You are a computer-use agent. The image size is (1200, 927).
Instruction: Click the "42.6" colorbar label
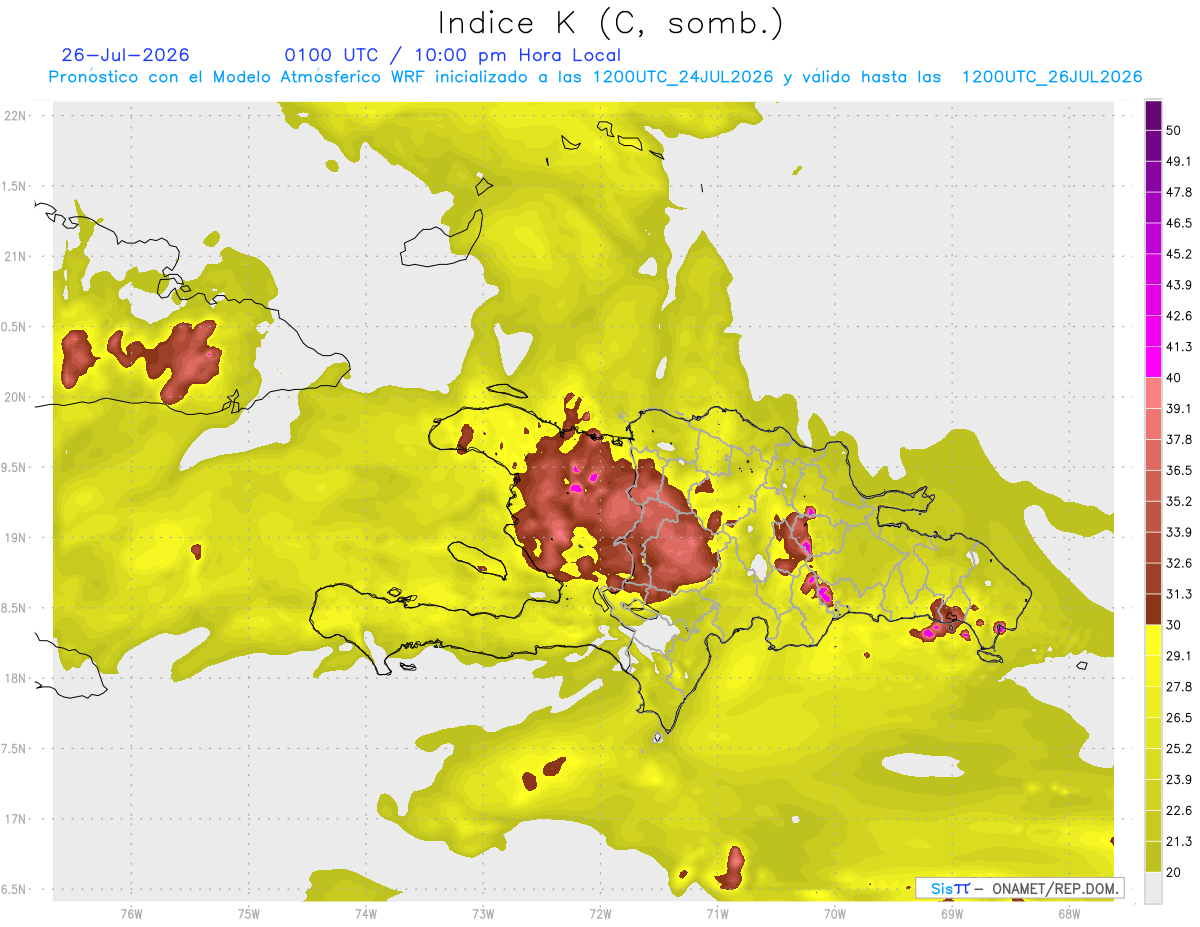[1179, 316]
